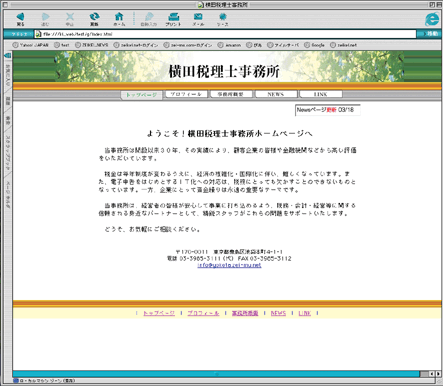The image size is (443, 386).
Task: Click the page icon in the address bar
Action: pyautogui.click(x=38, y=34)
